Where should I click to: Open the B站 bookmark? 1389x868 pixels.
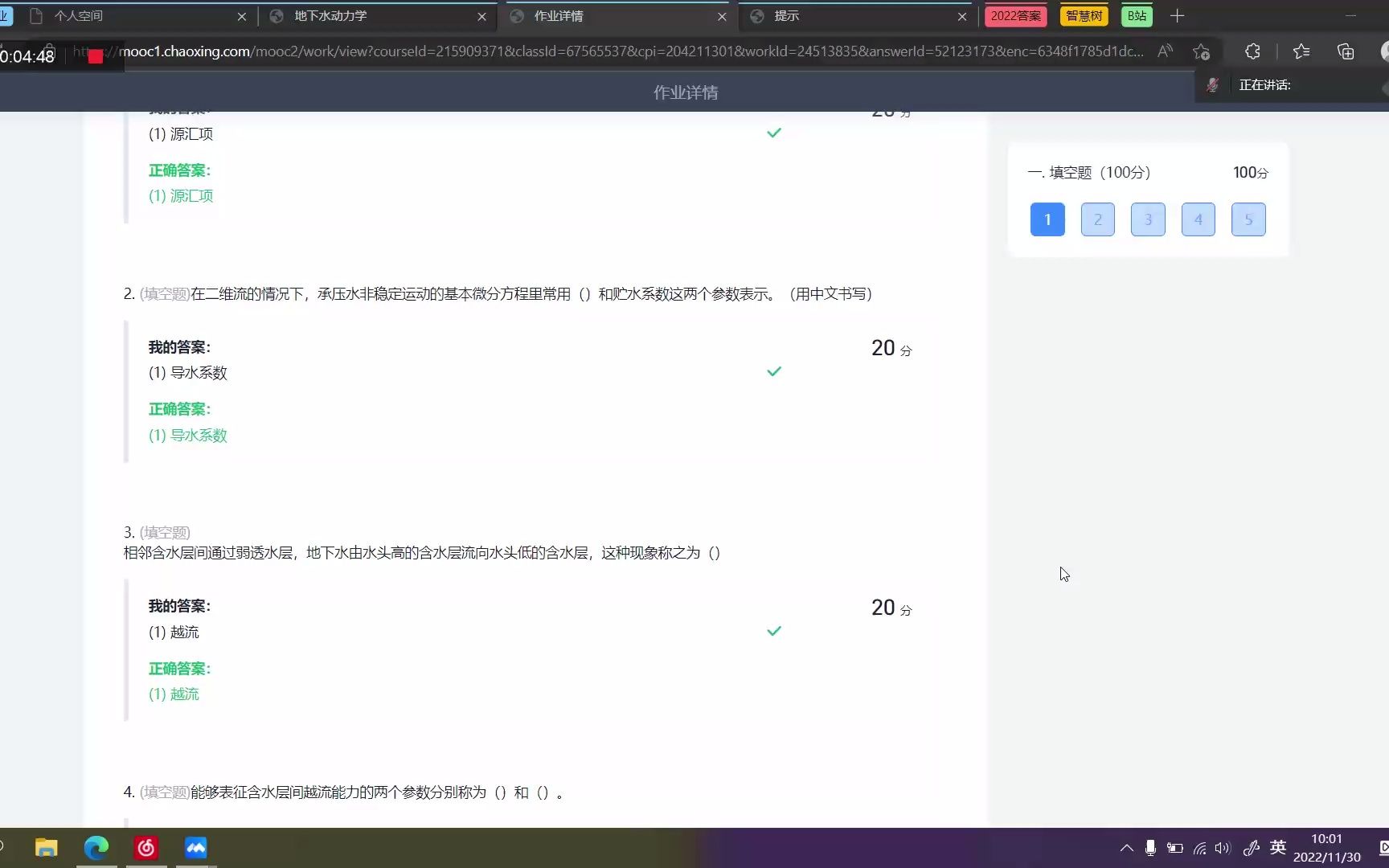(x=1137, y=16)
